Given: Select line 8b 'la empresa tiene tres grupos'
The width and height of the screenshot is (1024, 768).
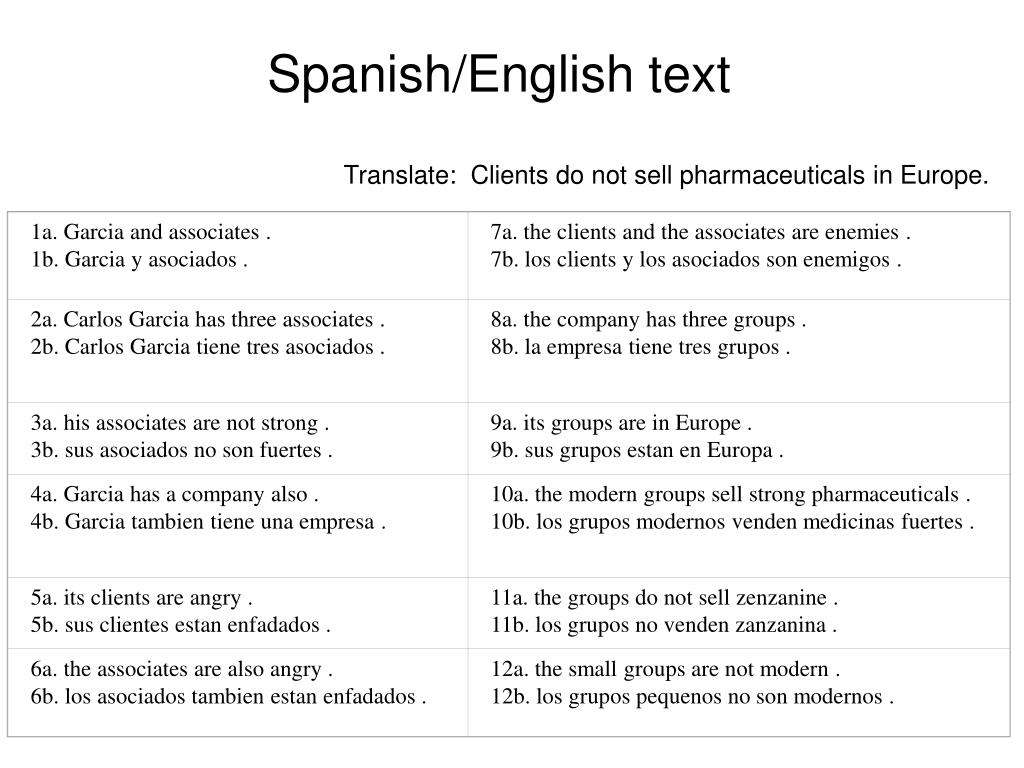Looking at the screenshot, I should [641, 347].
